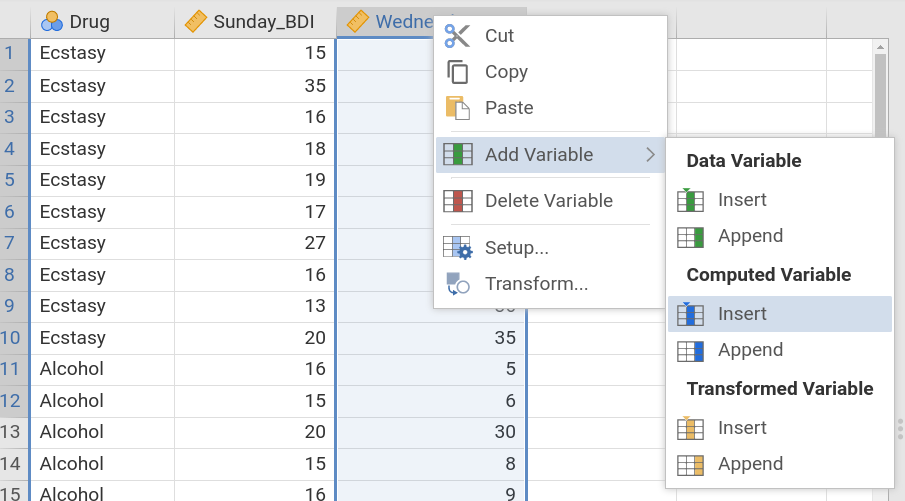
Task: Click the nominal icon beside Drug header
Action: click(52, 21)
